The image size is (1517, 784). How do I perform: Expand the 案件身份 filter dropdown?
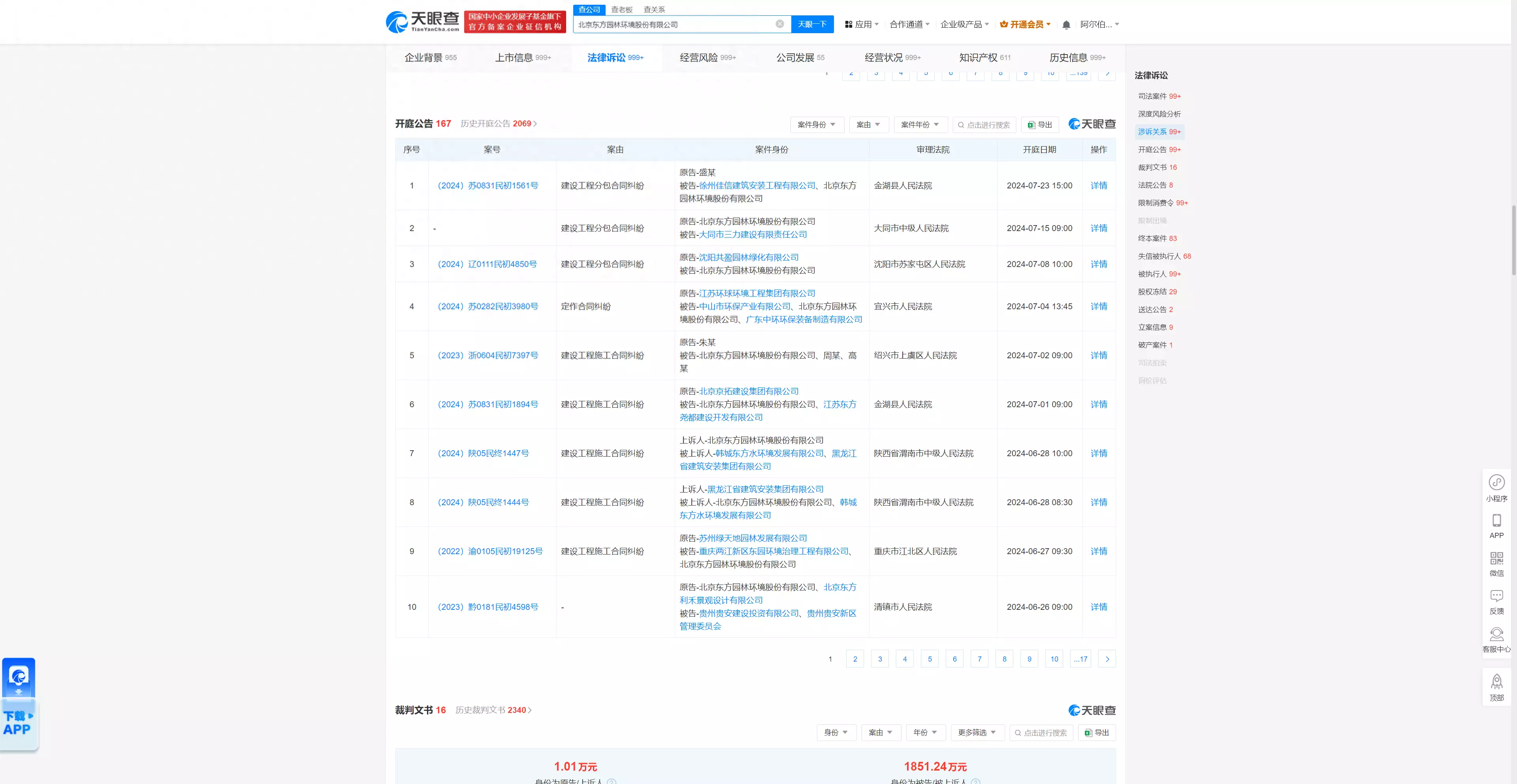tap(816, 125)
